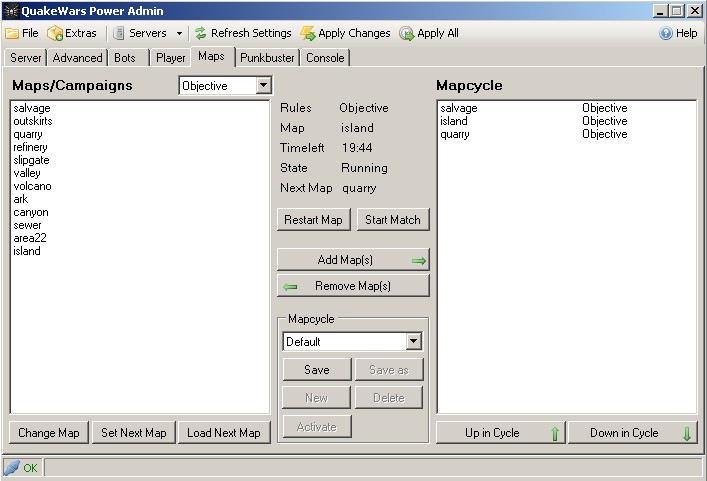
Task: Minimize the QuakeWars Power Admin window
Action: tap(660, 11)
